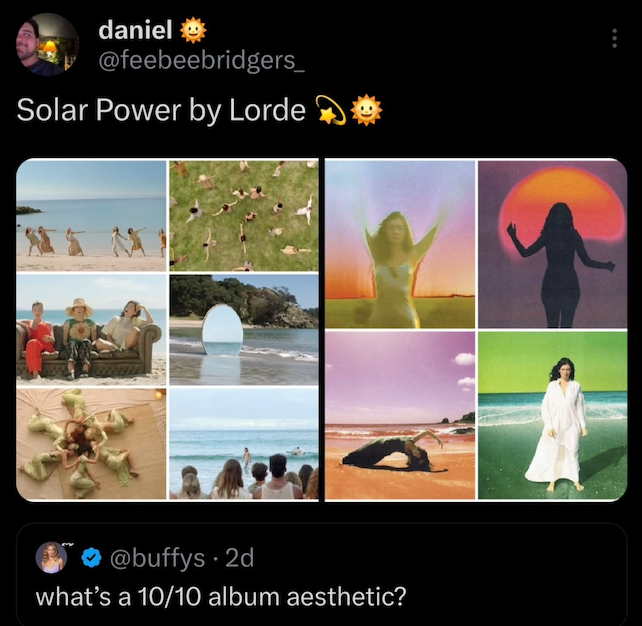642x626 pixels.
Task: Click the dizzy star emoji after Lorde
Action: click(332, 110)
